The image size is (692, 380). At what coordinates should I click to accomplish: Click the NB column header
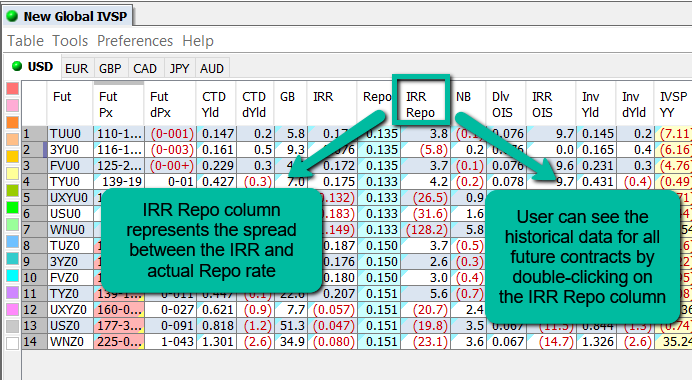(x=468, y=104)
